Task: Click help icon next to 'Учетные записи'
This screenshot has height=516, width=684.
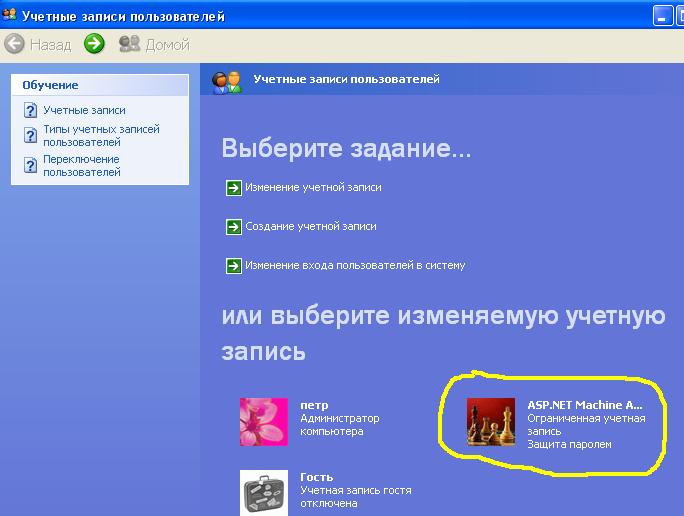Action: point(30,110)
